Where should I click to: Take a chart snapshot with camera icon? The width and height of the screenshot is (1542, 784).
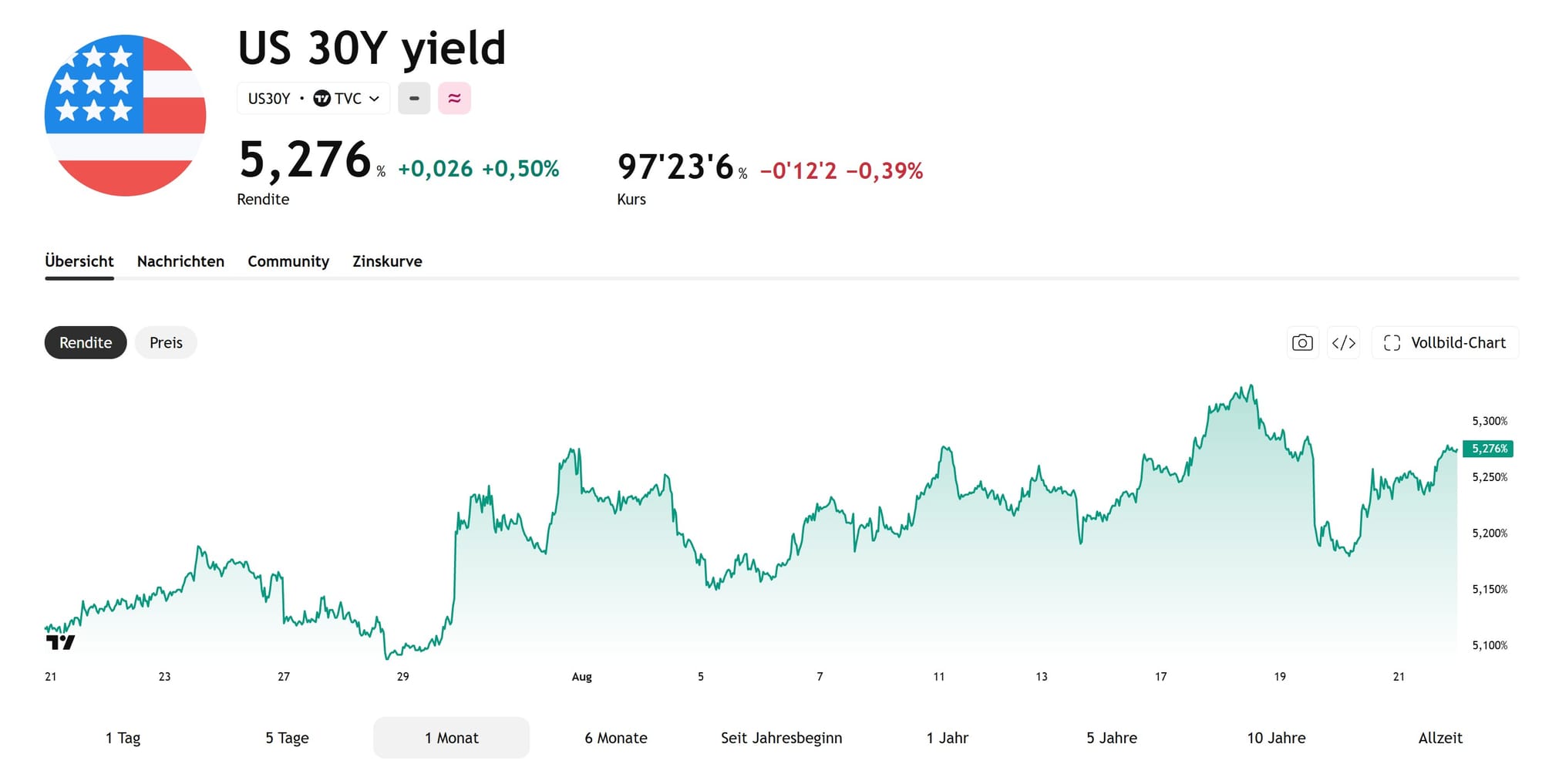click(1303, 342)
